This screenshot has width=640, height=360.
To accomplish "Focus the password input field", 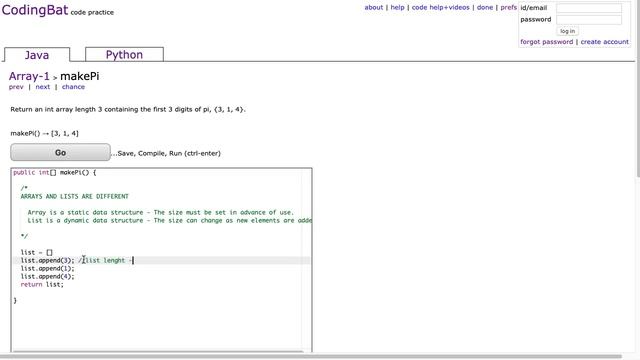I will 589,20.
